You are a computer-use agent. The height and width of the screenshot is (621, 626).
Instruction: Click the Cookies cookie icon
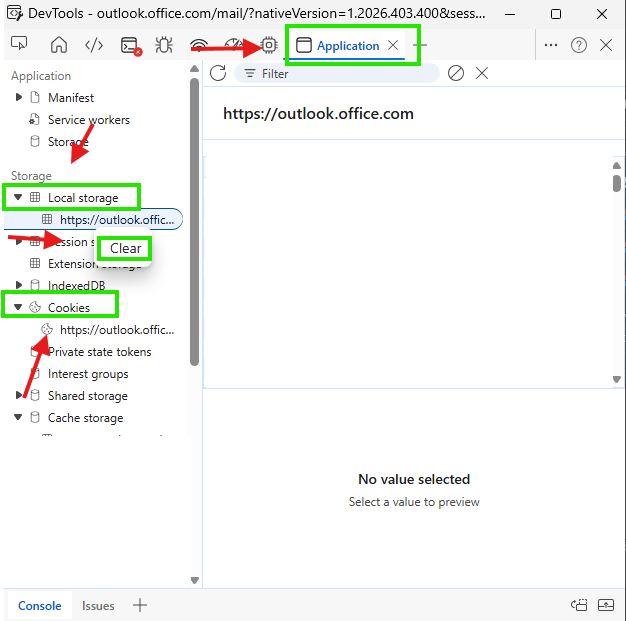[35, 307]
